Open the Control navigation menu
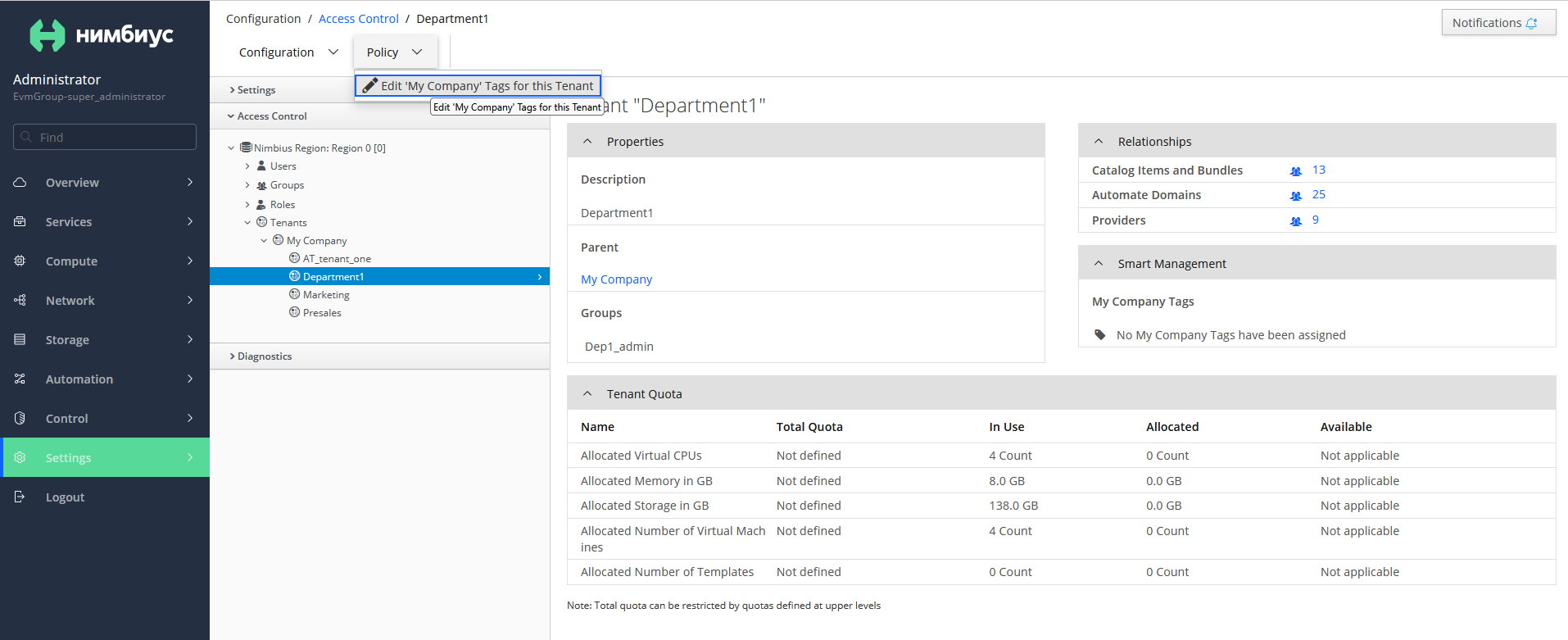Image resolution: width=1568 pixels, height=640 pixels. click(x=105, y=418)
